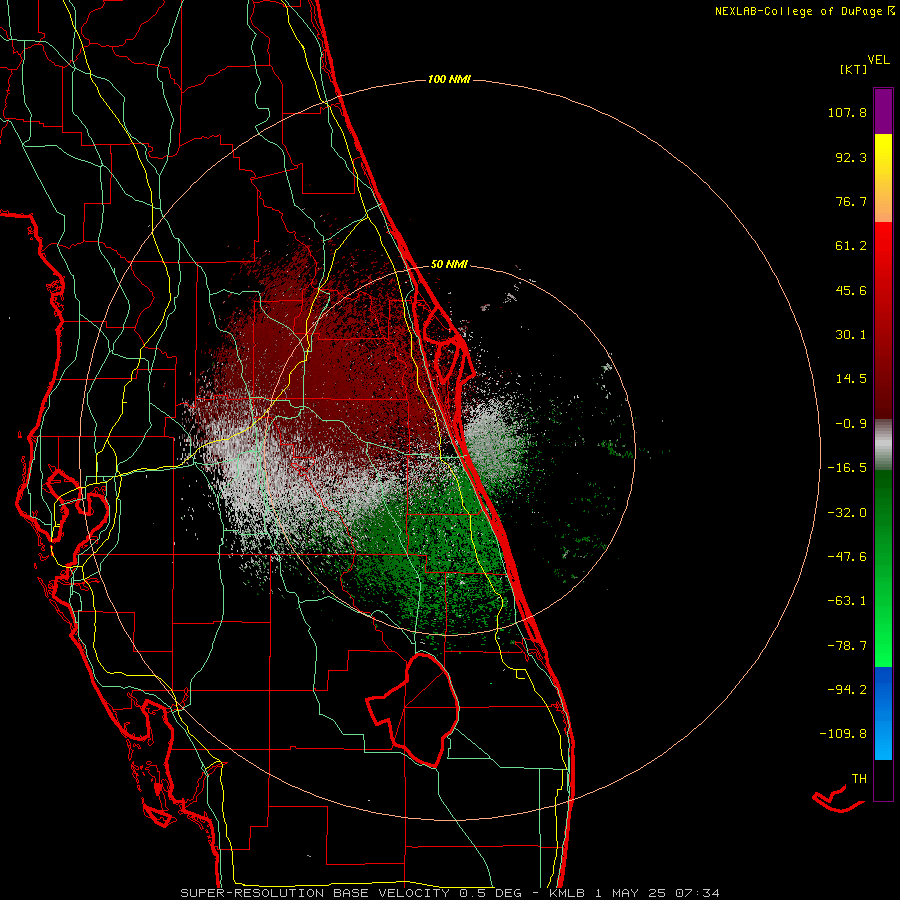
Task: Select the -16.5 velocity scale label
Action: coord(847,468)
